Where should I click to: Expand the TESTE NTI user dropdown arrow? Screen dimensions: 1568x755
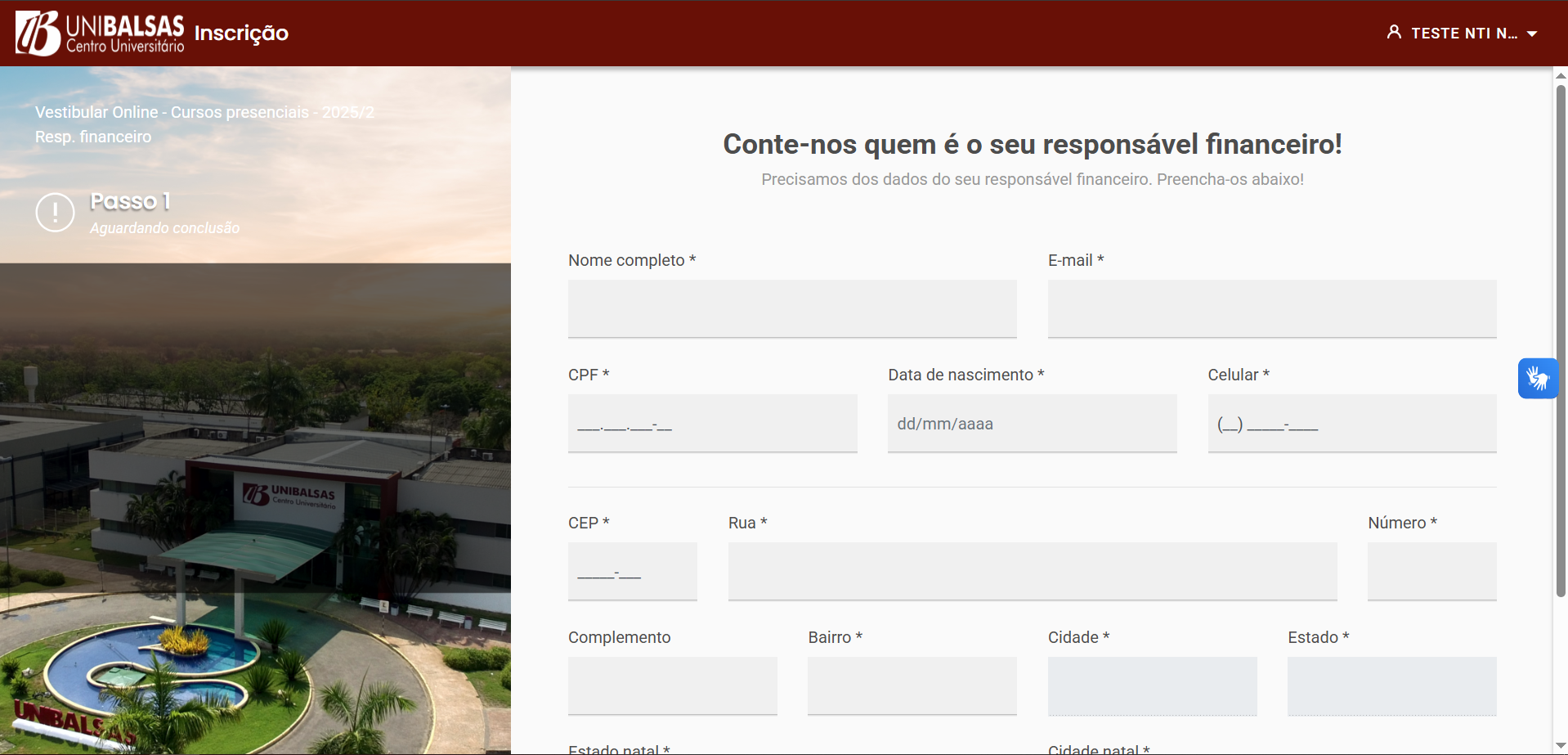click(x=1532, y=34)
